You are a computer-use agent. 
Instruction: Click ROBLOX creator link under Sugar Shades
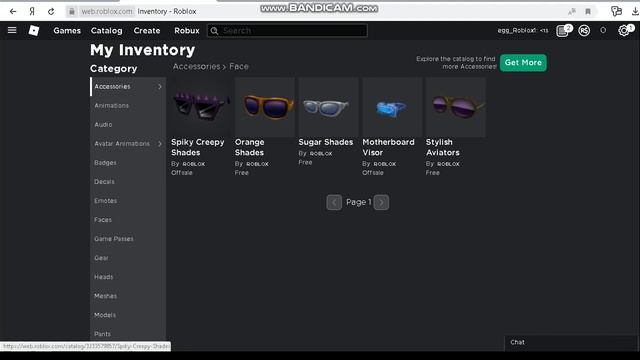(321, 153)
